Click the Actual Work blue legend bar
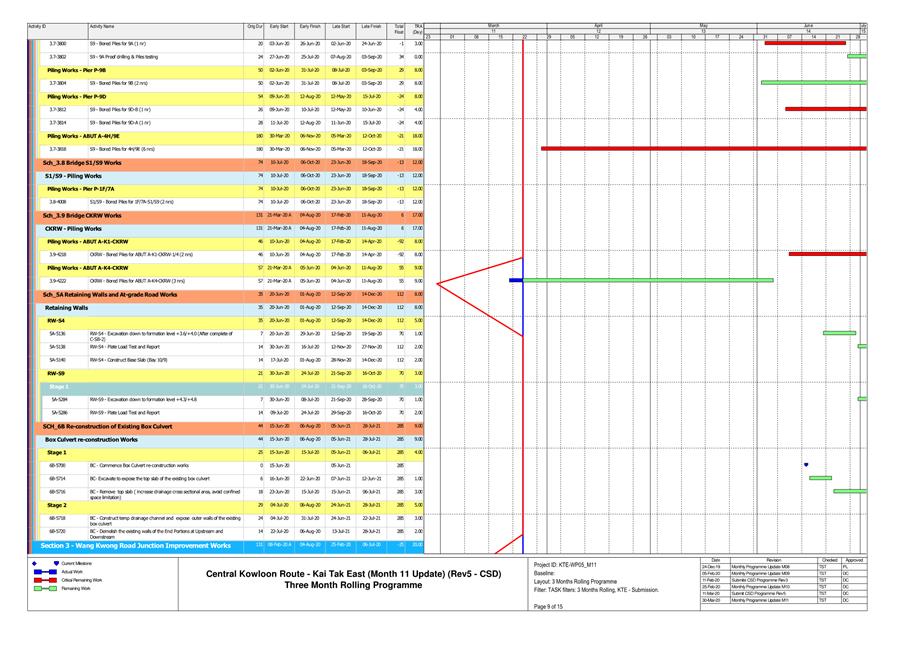Image resolution: width=919 pixels, height=650 pixels. (x=46, y=573)
